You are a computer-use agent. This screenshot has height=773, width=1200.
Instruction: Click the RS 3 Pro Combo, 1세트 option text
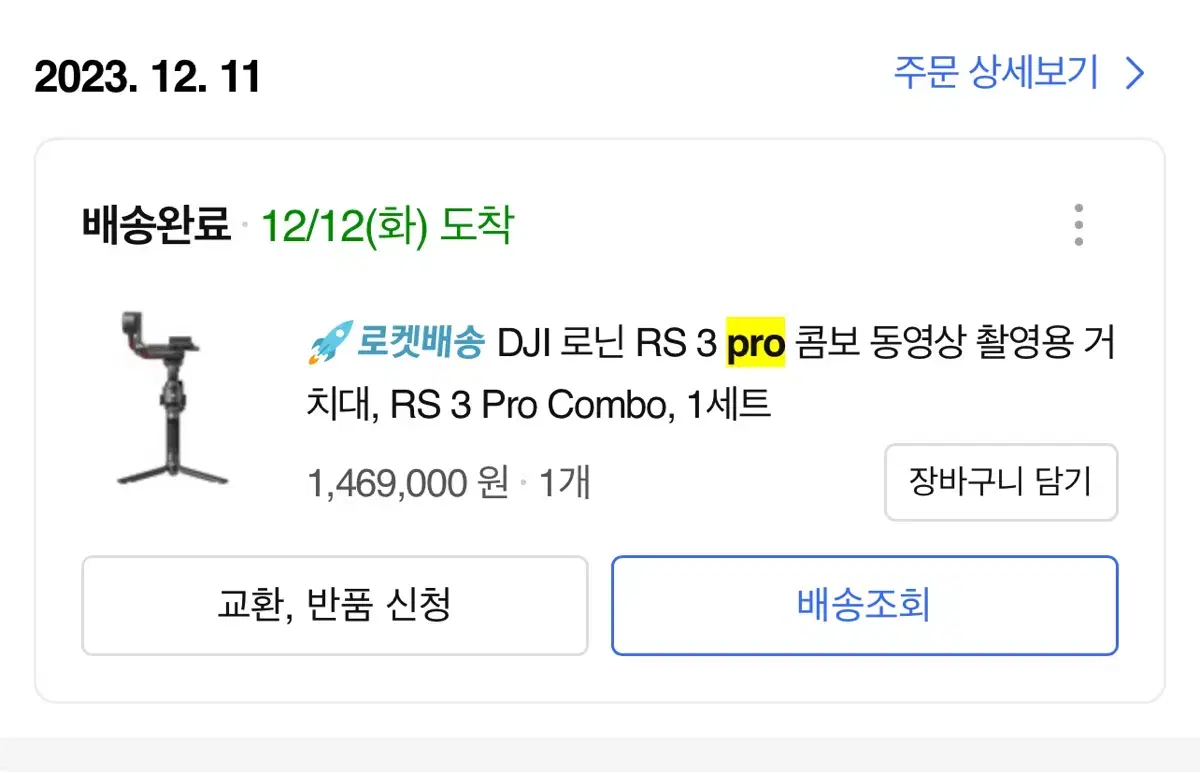pyautogui.click(x=580, y=405)
